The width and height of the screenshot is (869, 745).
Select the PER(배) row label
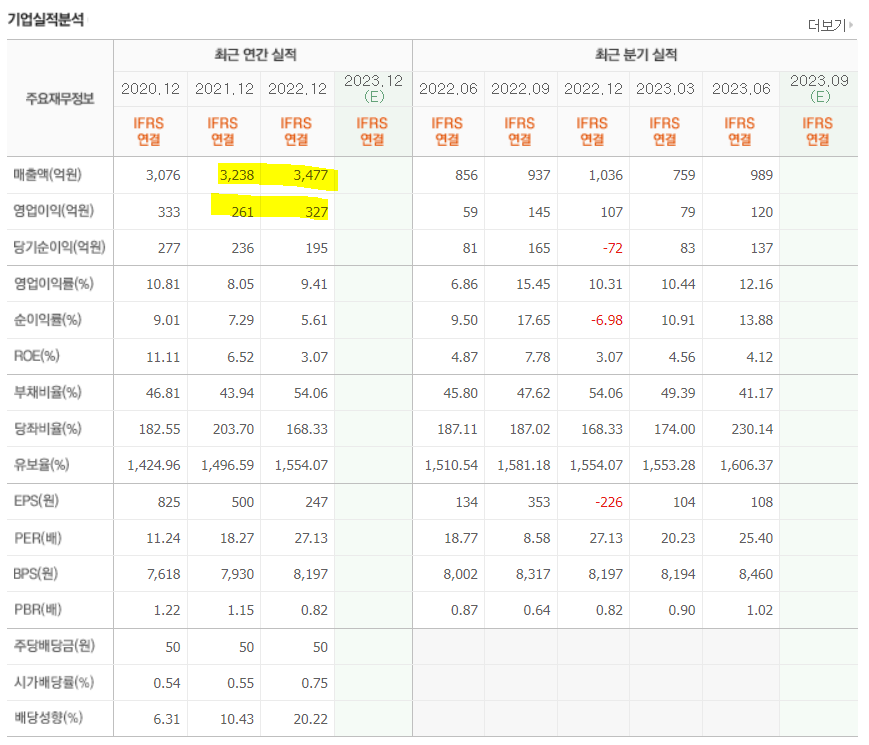click(38, 538)
